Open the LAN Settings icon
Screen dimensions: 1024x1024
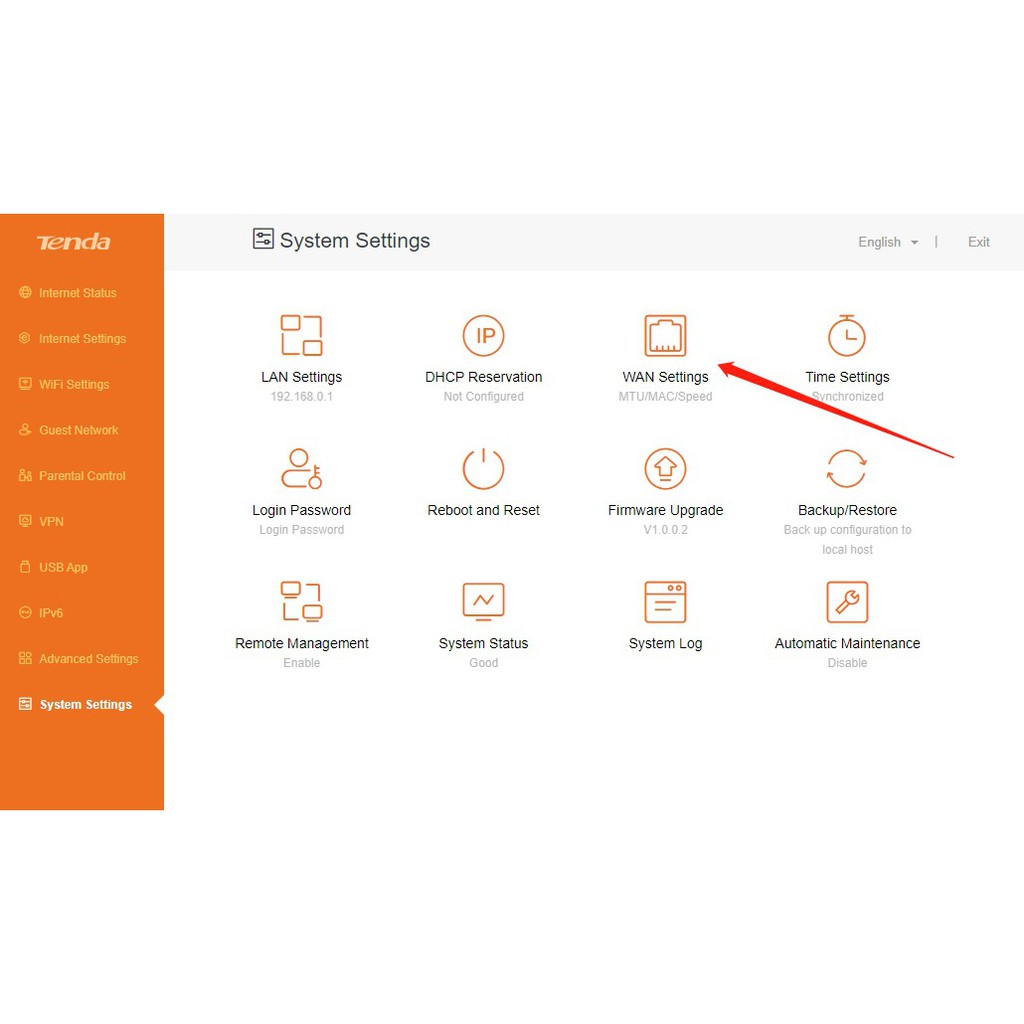pyautogui.click(x=301, y=335)
